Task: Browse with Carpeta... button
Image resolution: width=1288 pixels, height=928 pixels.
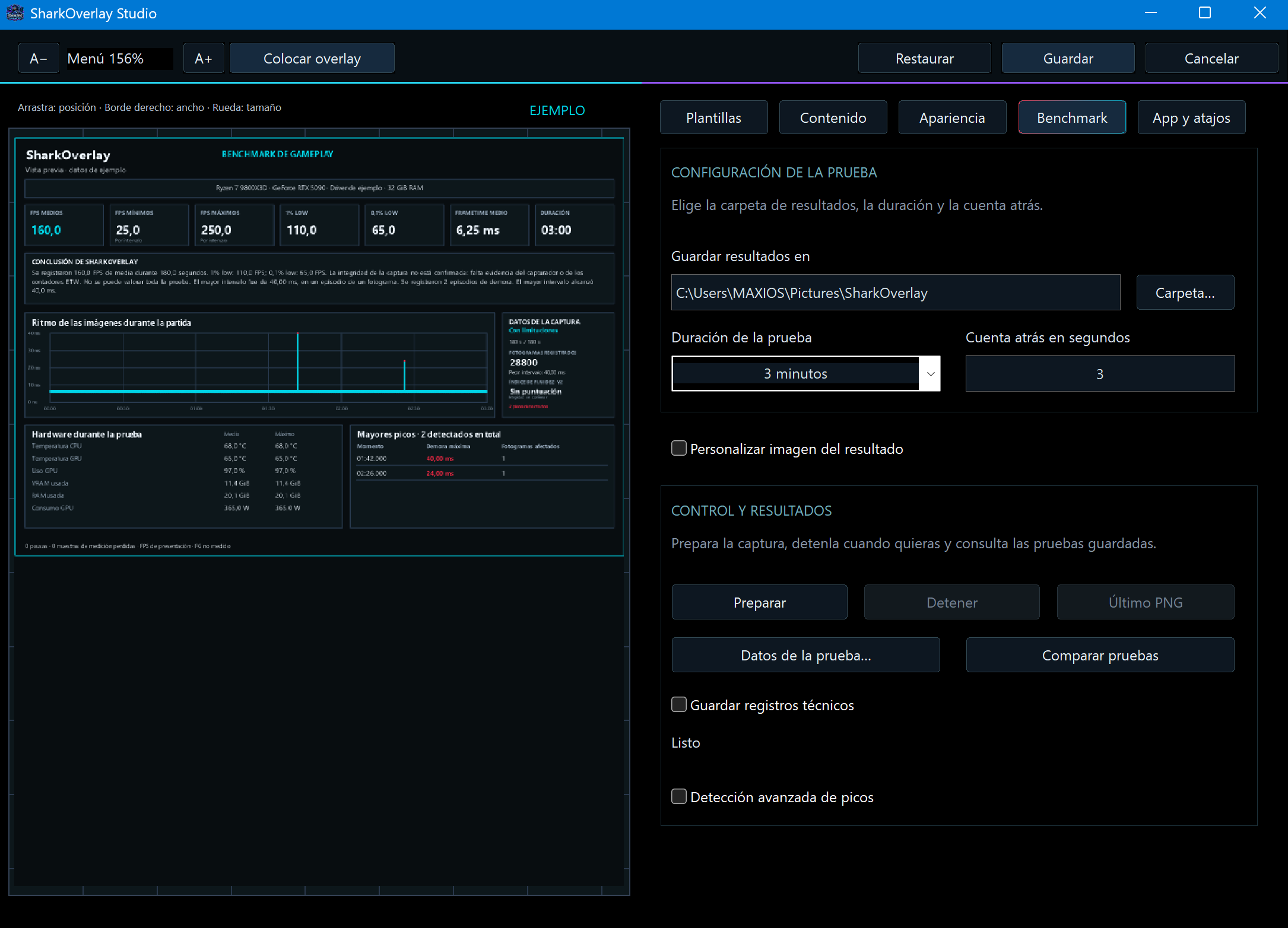Action: (1185, 293)
